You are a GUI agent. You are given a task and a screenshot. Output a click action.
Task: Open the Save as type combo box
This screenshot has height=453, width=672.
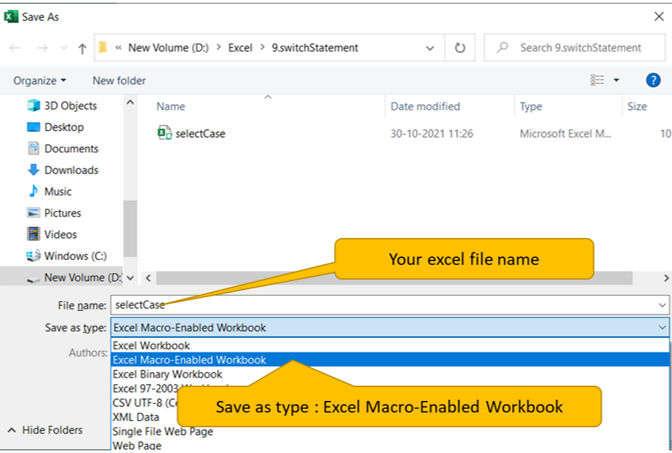coord(390,328)
